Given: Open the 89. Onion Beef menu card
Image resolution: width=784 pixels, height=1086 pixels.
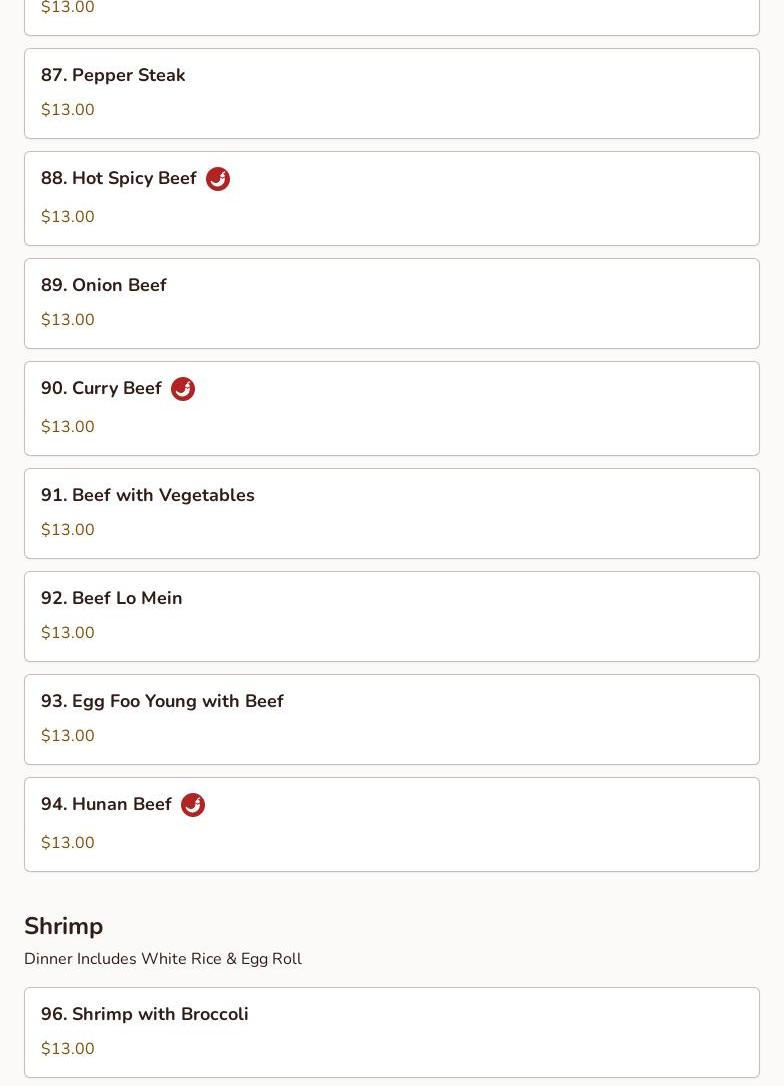Looking at the screenshot, I should coord(392,303).
